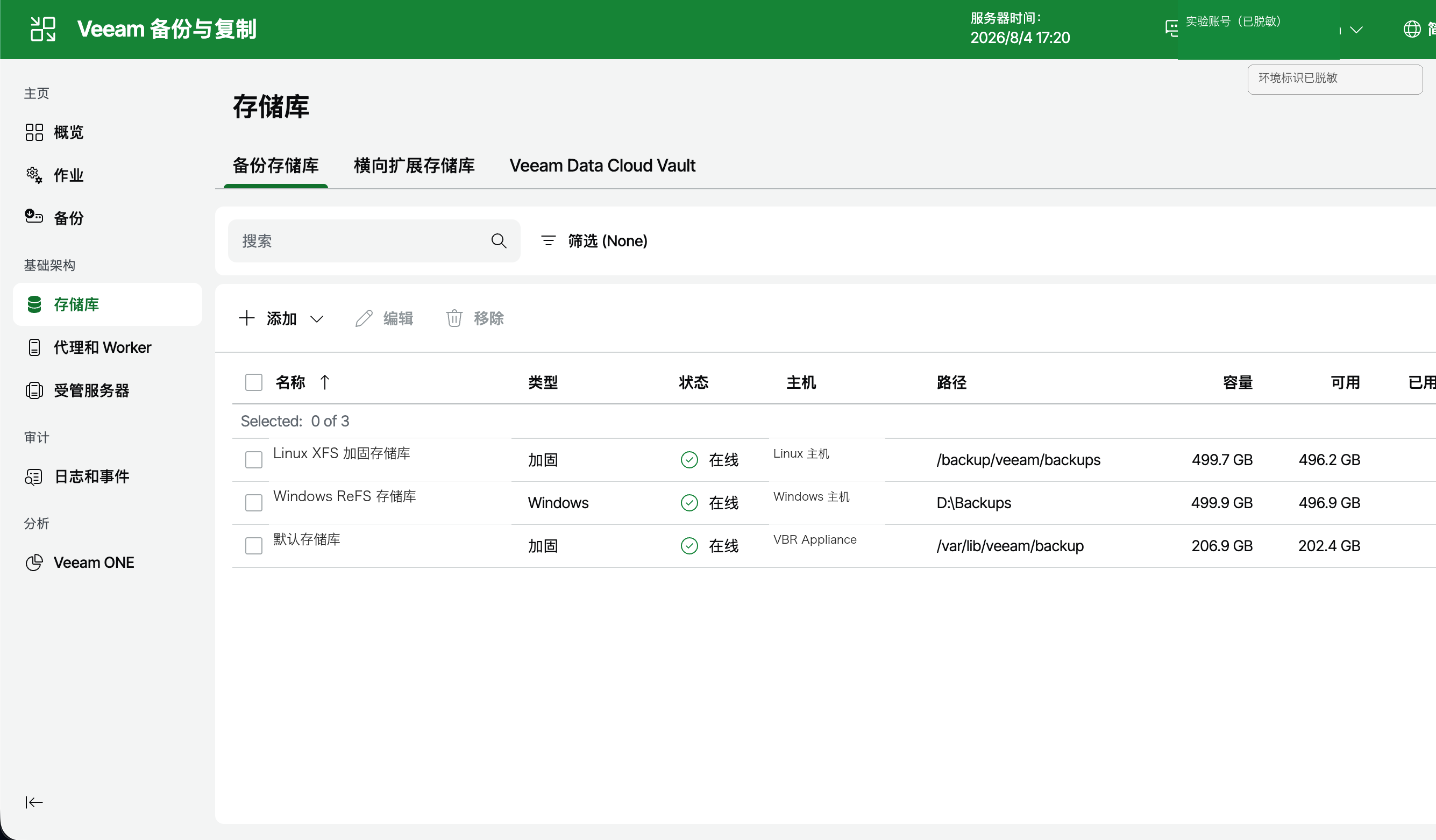Open the Veeam ONE analytics icon
1436x840 pixels.
pos(34,563)
